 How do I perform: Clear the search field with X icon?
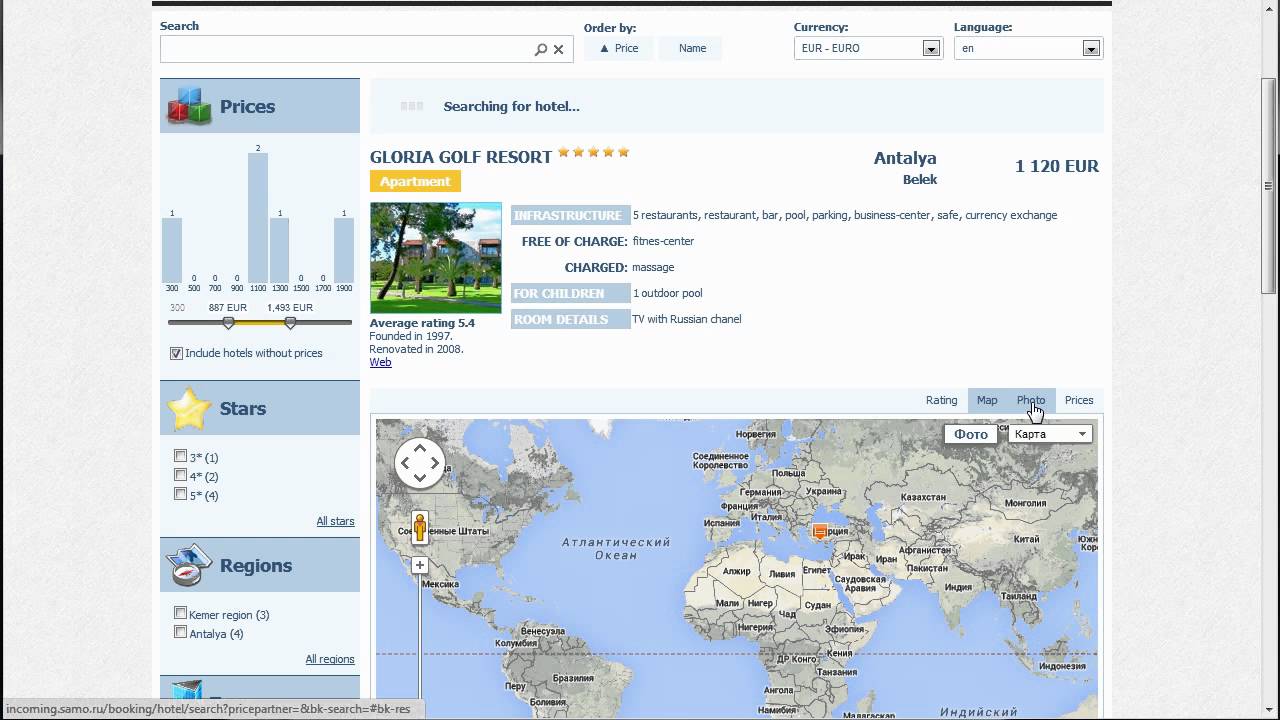559,49
